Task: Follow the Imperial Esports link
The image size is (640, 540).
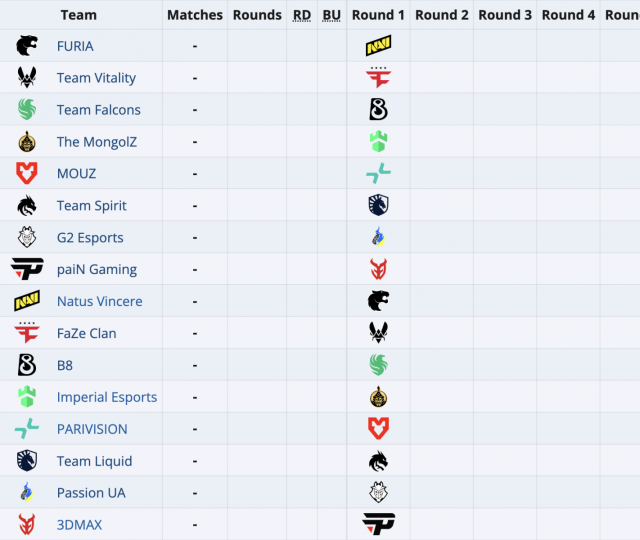Action: pos(107,397)
